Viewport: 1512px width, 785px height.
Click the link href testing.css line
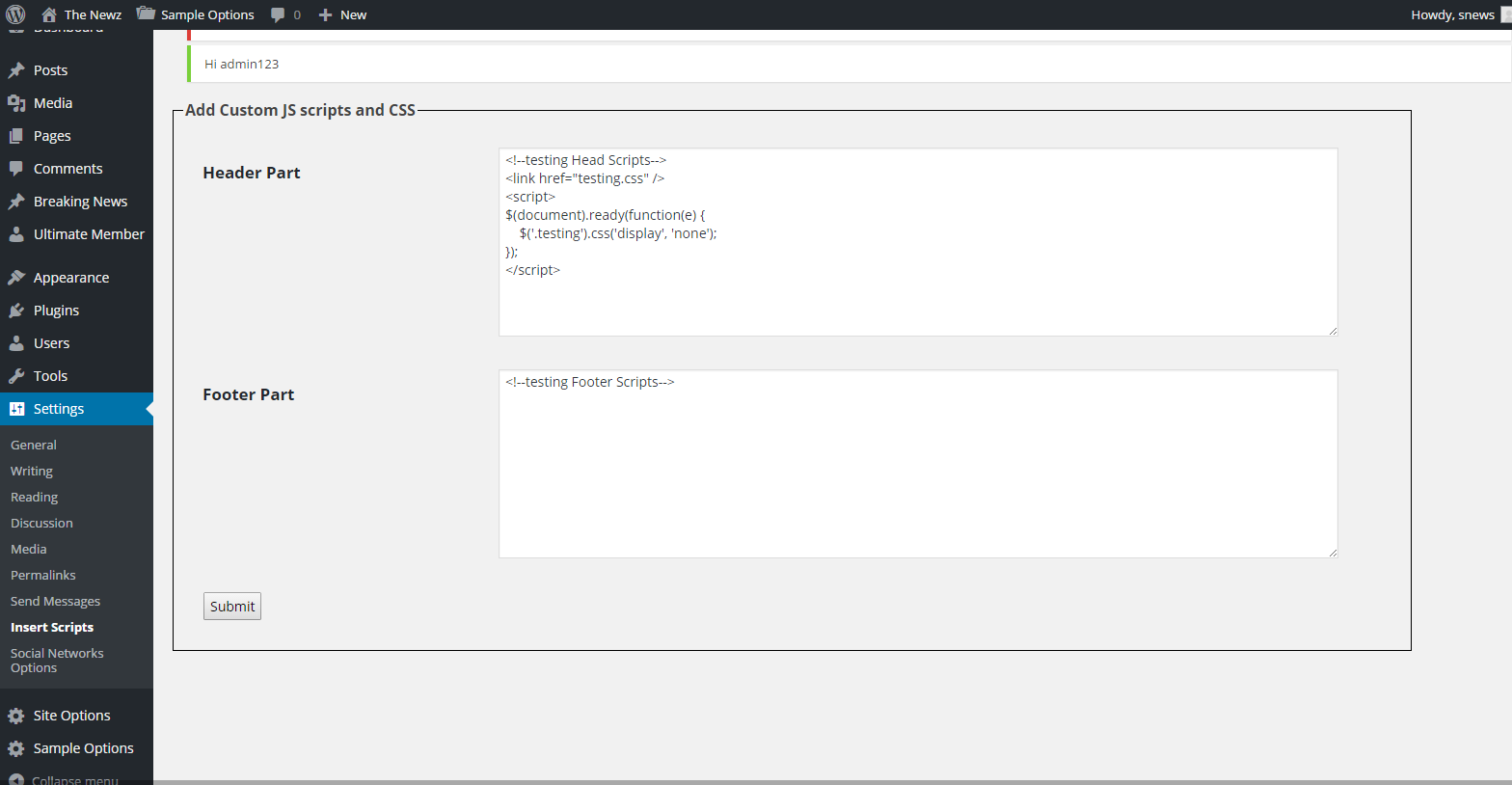click(x=585, y=178)
